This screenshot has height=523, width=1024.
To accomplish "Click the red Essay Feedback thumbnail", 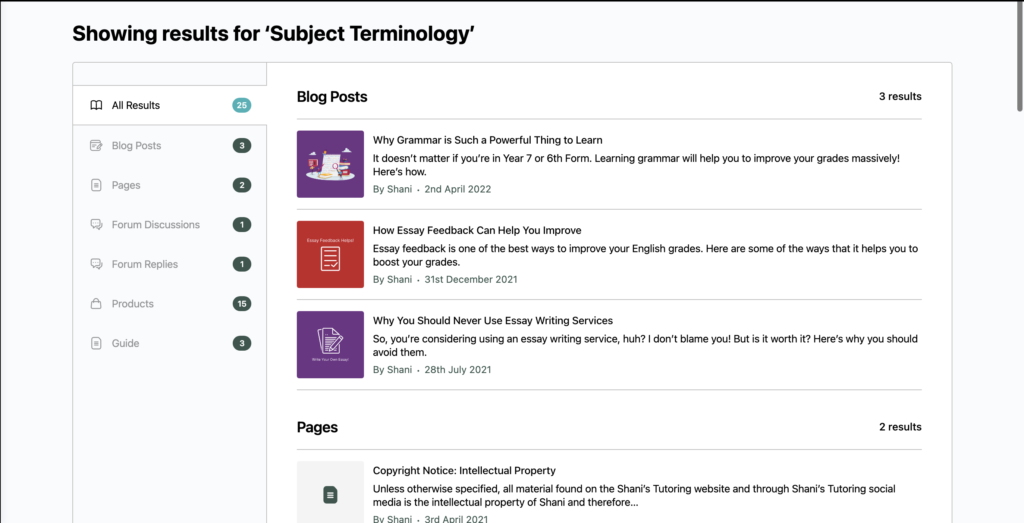I will (x=330, y=254).
